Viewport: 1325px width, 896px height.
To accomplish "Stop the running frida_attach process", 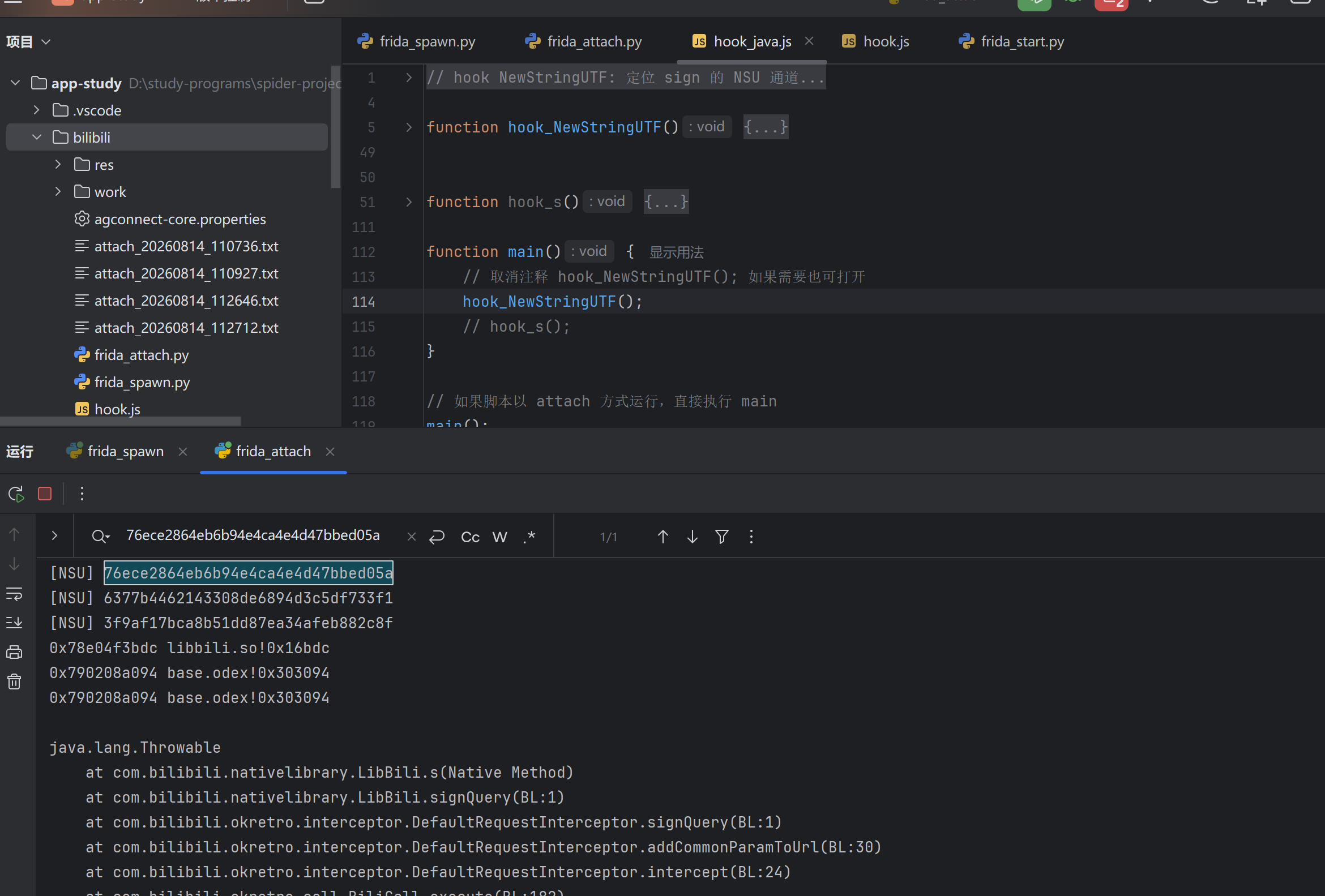I will click(45, 494).
